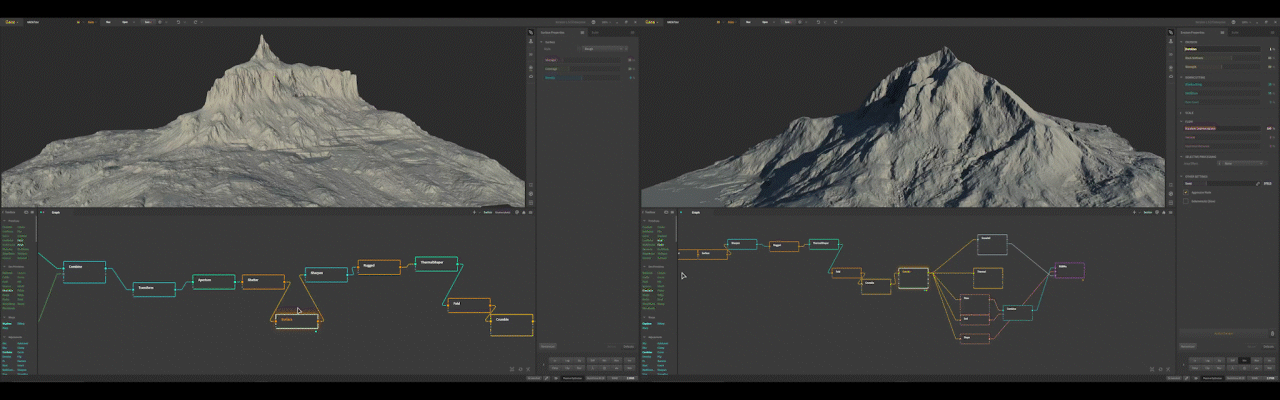Select the Aperture node in left graph

[x=213, y=282]
